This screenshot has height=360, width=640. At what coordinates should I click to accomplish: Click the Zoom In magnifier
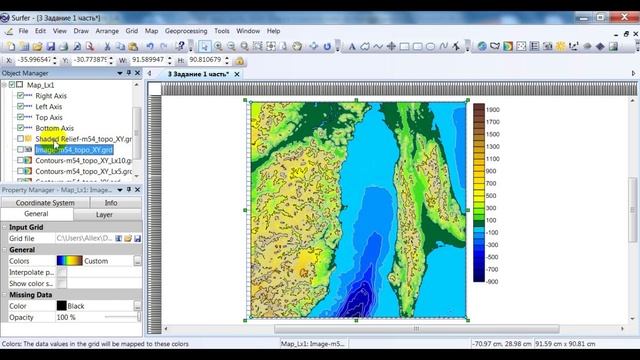tap(218, 46)
